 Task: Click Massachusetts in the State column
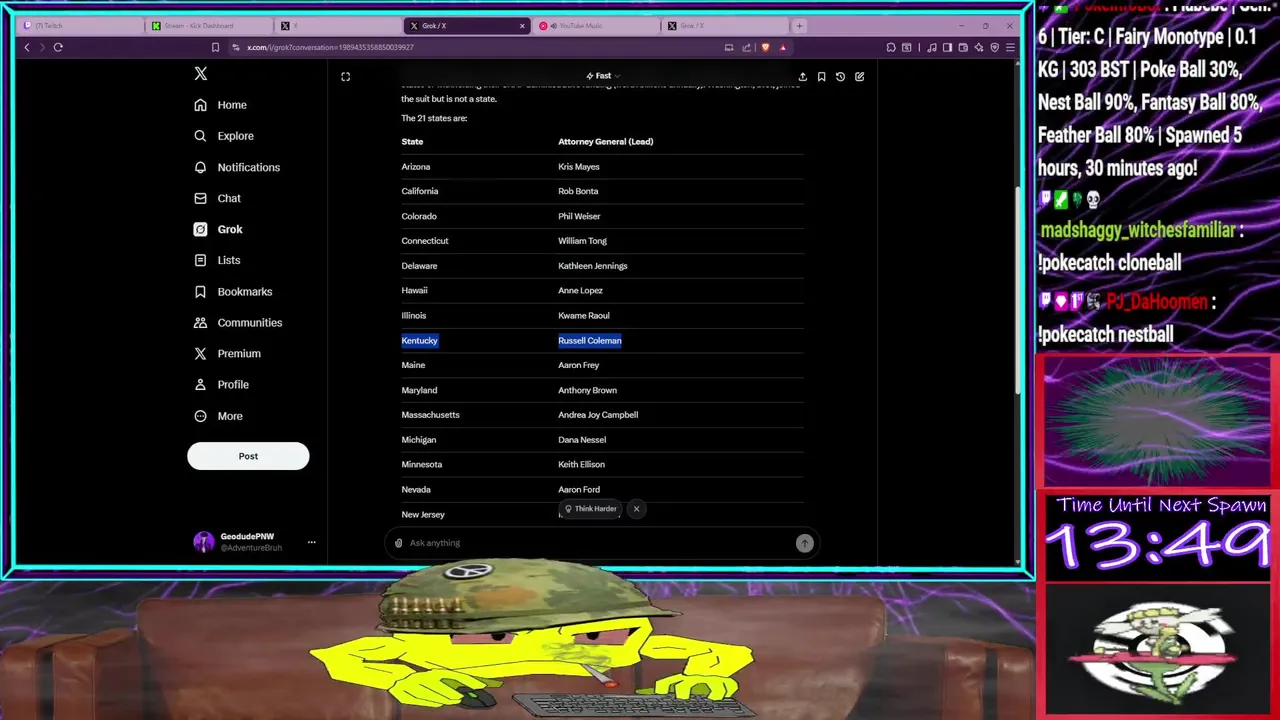tap(430, 415)
